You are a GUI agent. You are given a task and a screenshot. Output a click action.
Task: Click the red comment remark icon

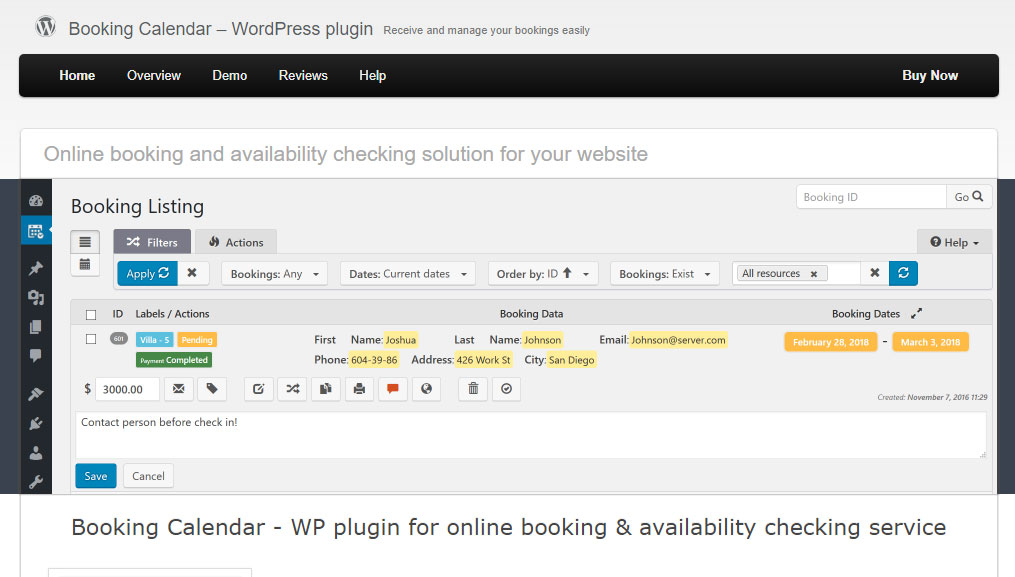(x=393, y=389)
